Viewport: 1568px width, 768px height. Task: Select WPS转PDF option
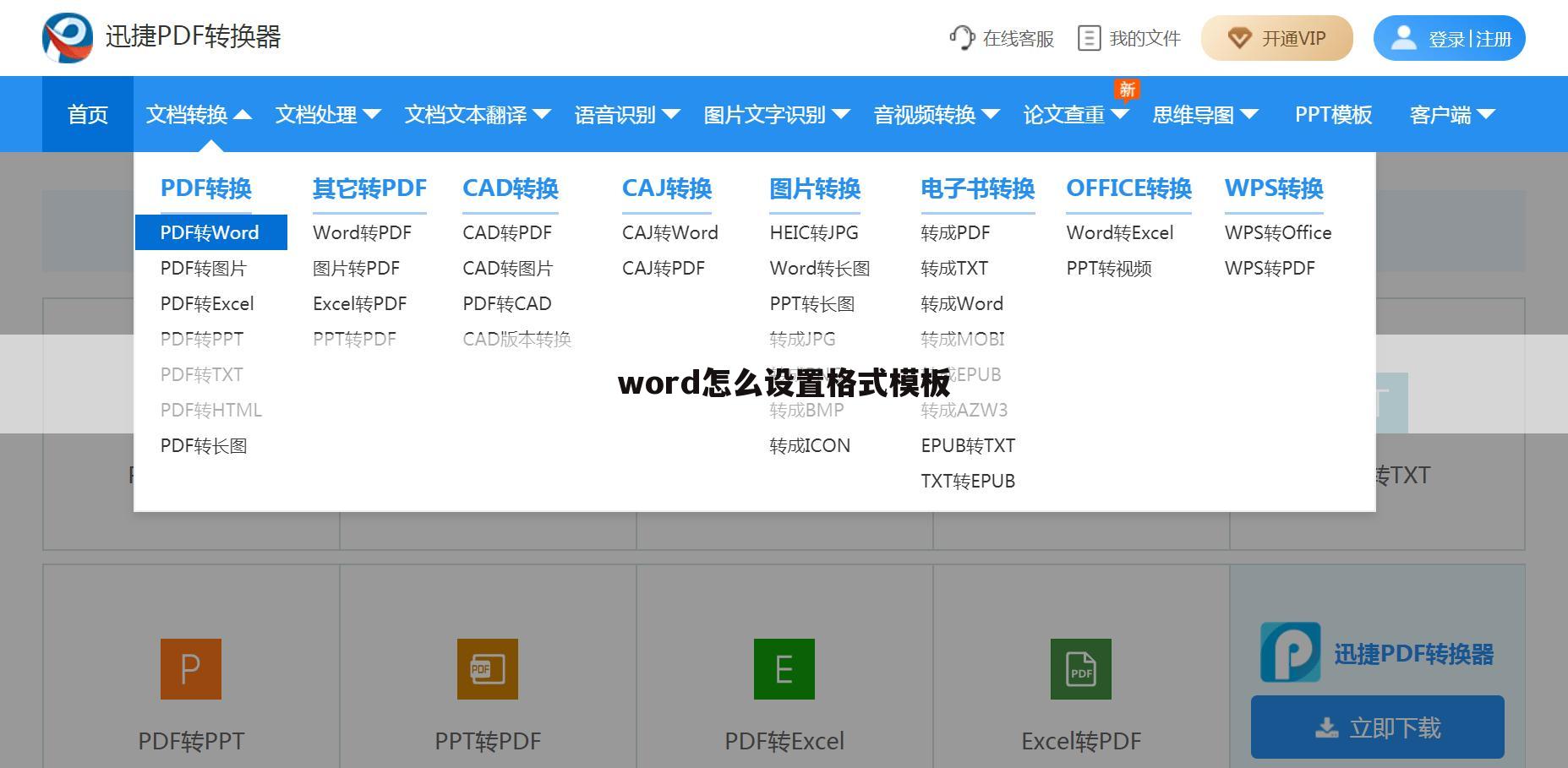(1270, 268)
